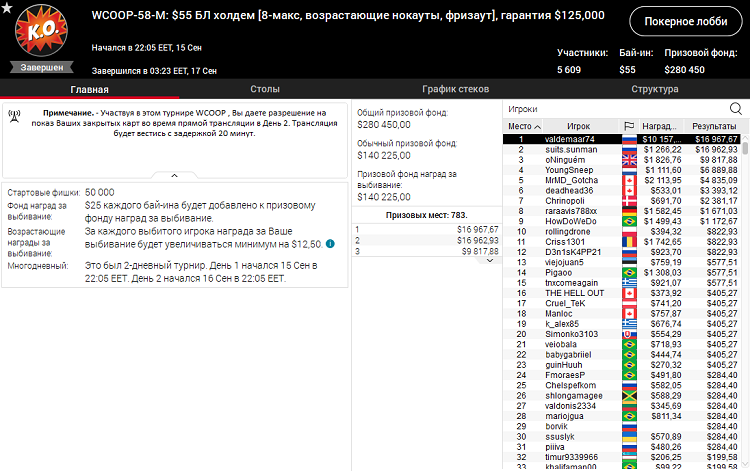This screenshot has height=471, width=750.
Task: Open the Столы tab
Action: pyautogui.click(x=265, y=89)
